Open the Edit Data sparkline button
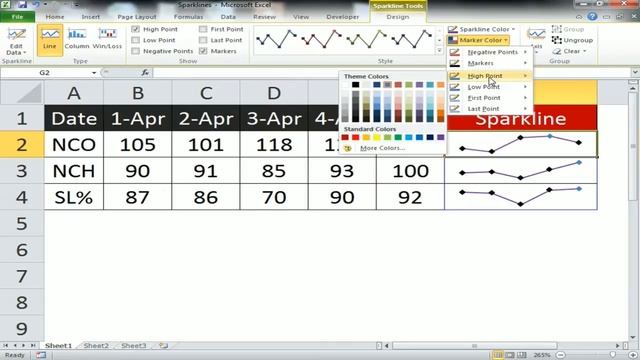The height and width of the screenshot is (360, 640). [x=16, y=42]
